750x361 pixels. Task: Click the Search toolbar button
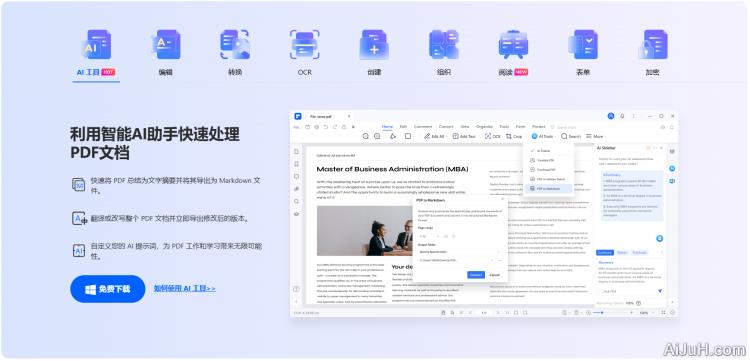pos(571,136)
